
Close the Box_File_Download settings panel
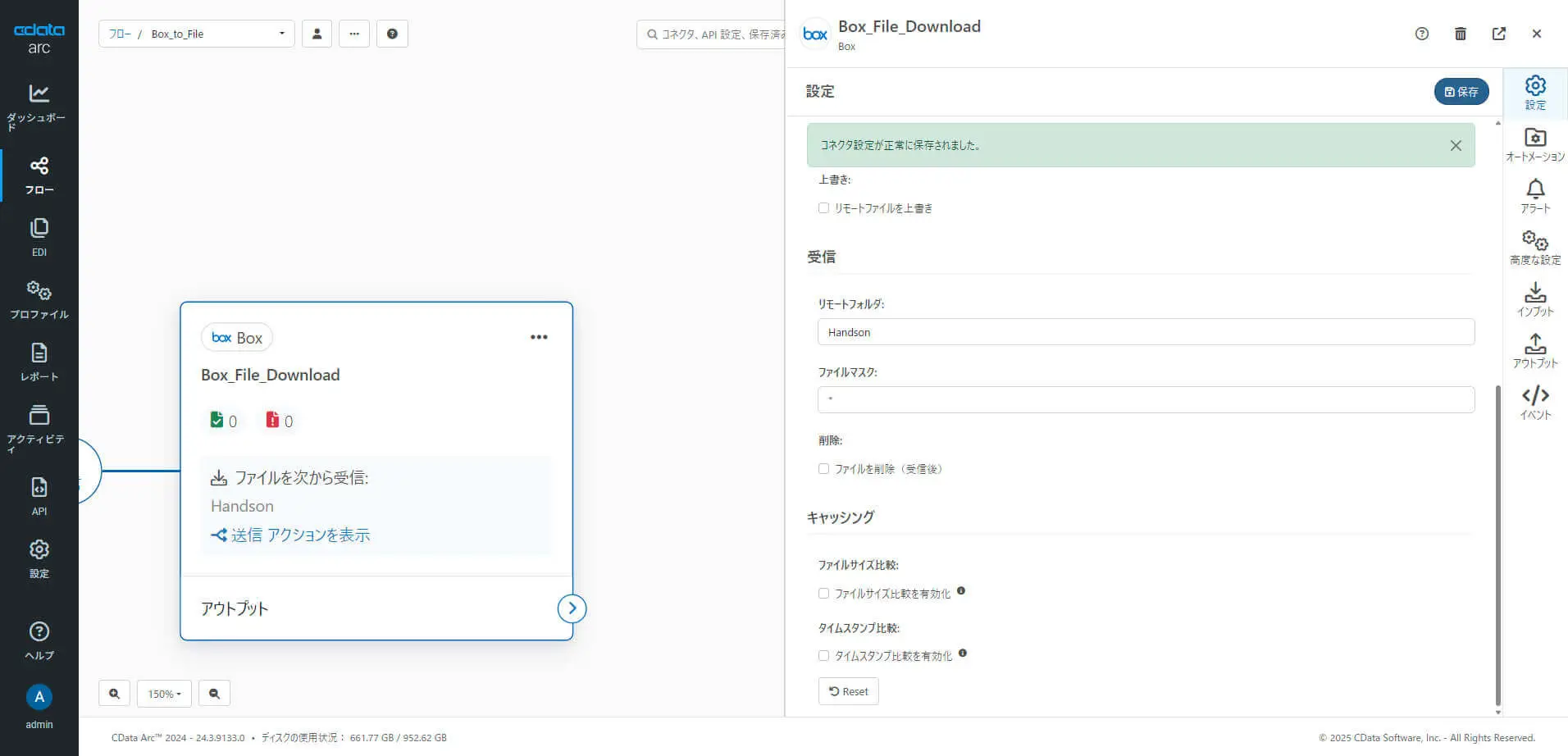[1537, 34]
